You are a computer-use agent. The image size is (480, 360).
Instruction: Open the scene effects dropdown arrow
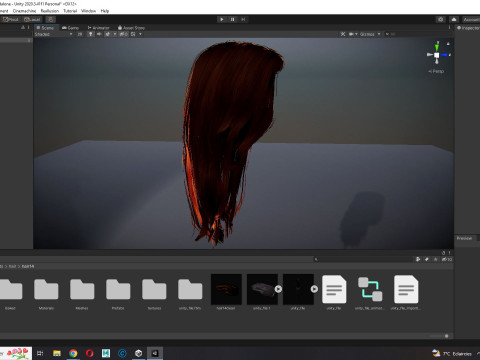(115, 34)
